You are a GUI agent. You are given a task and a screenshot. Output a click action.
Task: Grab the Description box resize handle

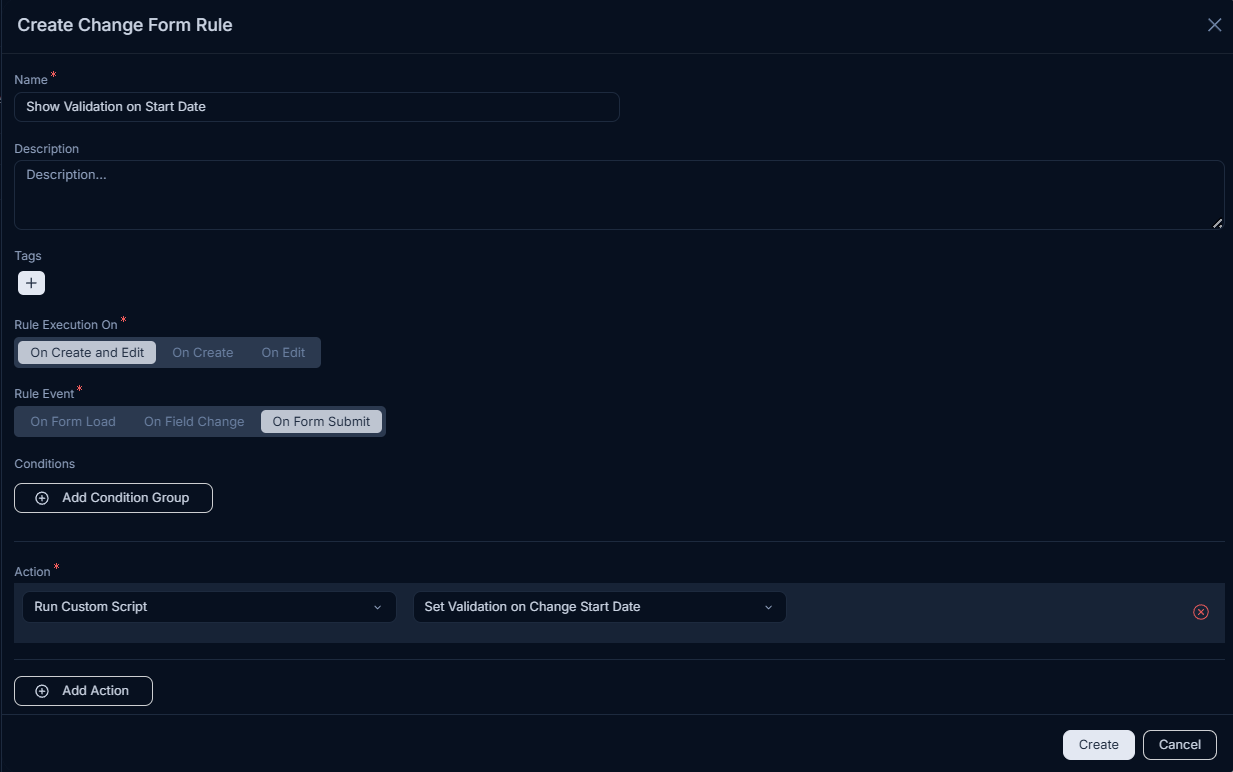1217,223
